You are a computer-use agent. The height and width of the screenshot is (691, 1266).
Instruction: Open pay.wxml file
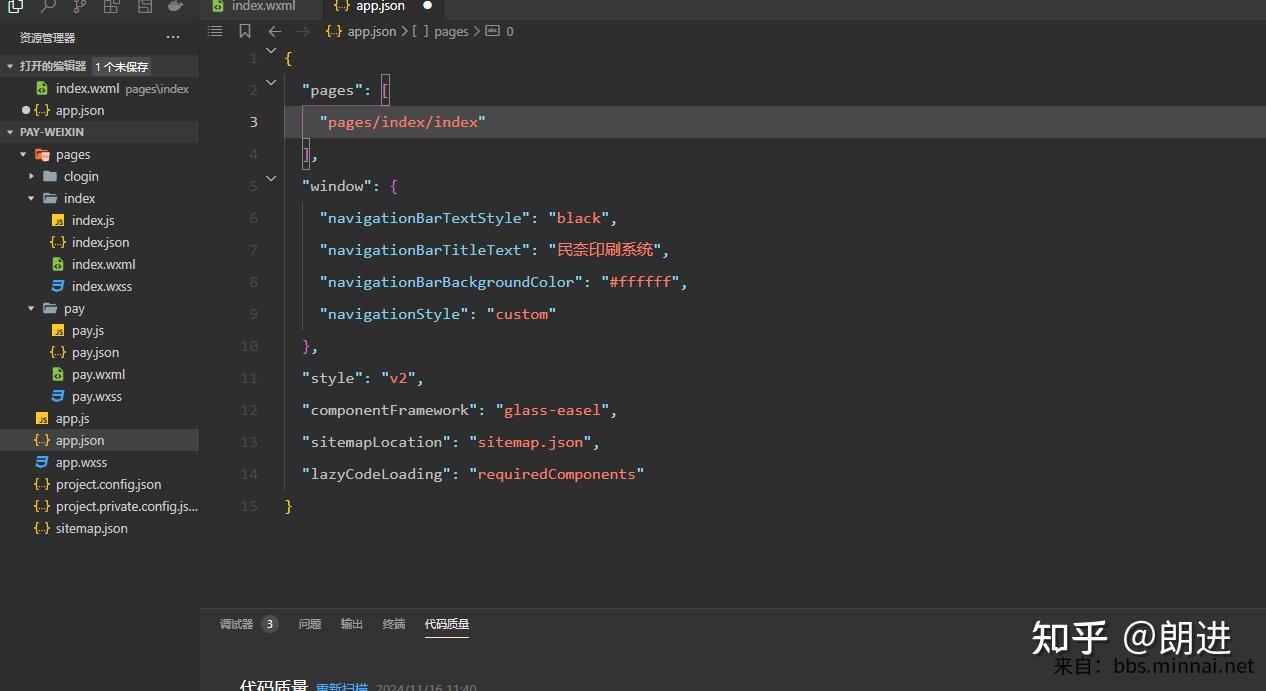(100, 374)
